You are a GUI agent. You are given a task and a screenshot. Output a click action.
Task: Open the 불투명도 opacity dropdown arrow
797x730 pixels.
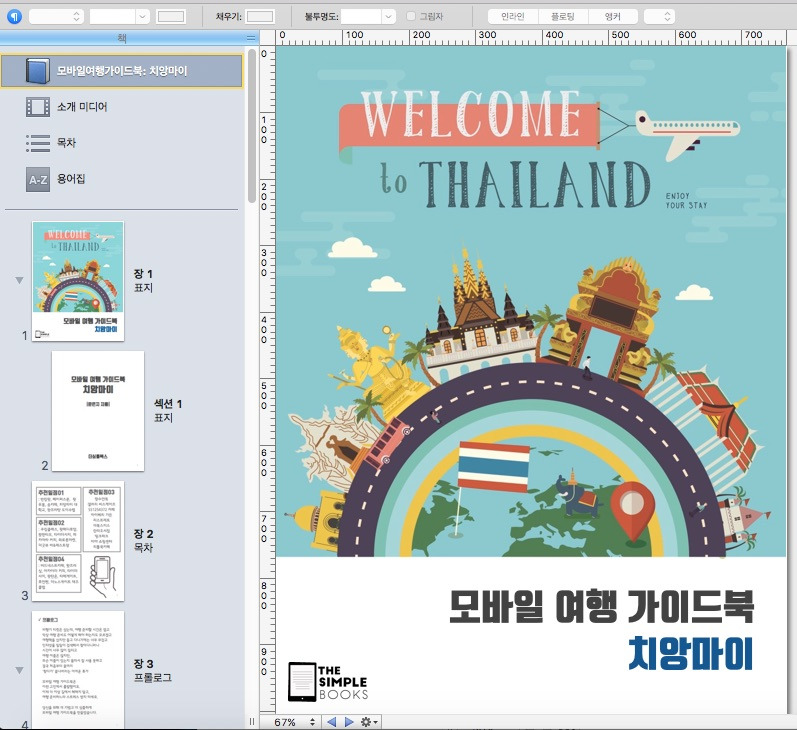388,17
